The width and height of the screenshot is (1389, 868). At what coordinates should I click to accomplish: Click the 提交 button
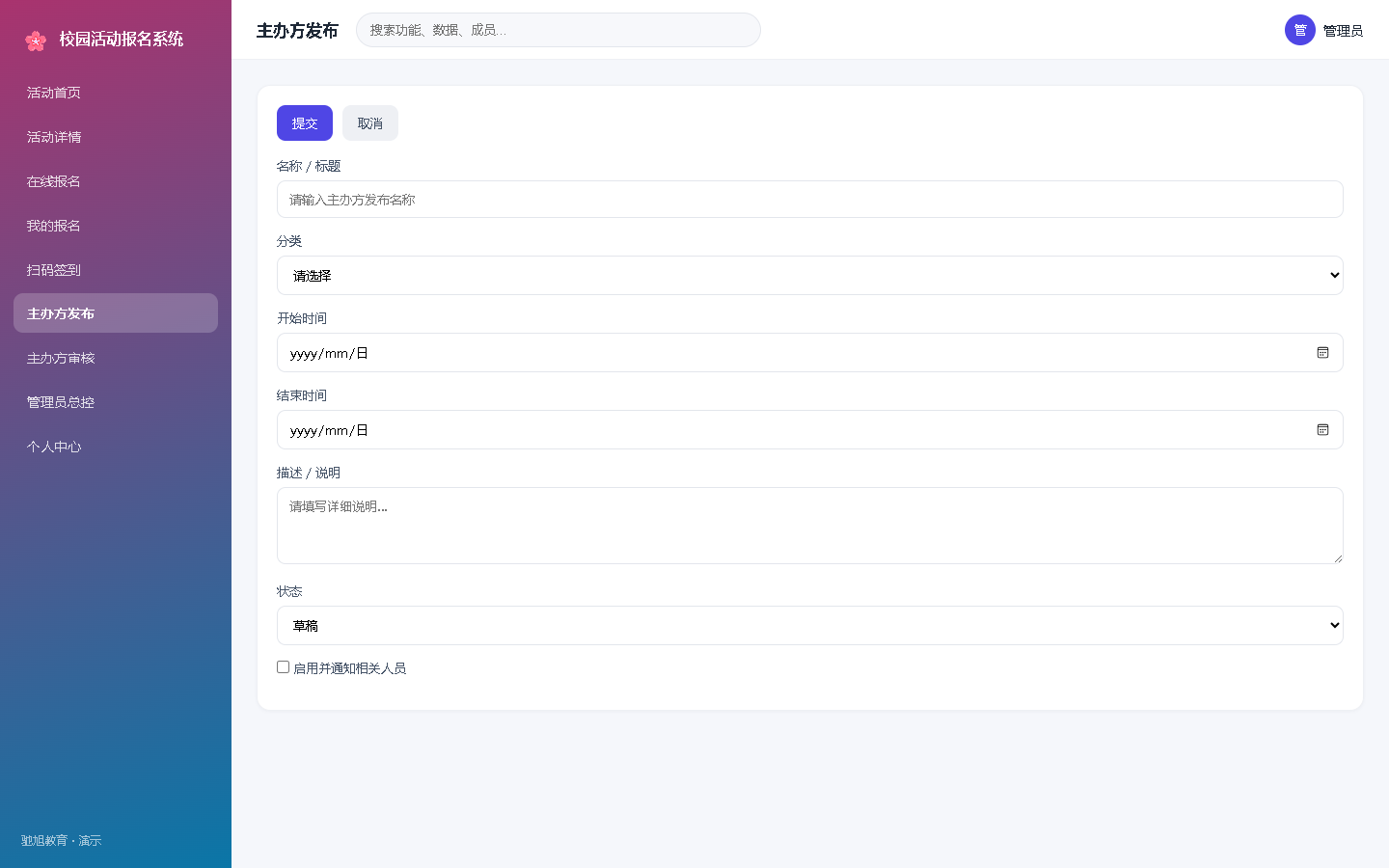point(305,123)
